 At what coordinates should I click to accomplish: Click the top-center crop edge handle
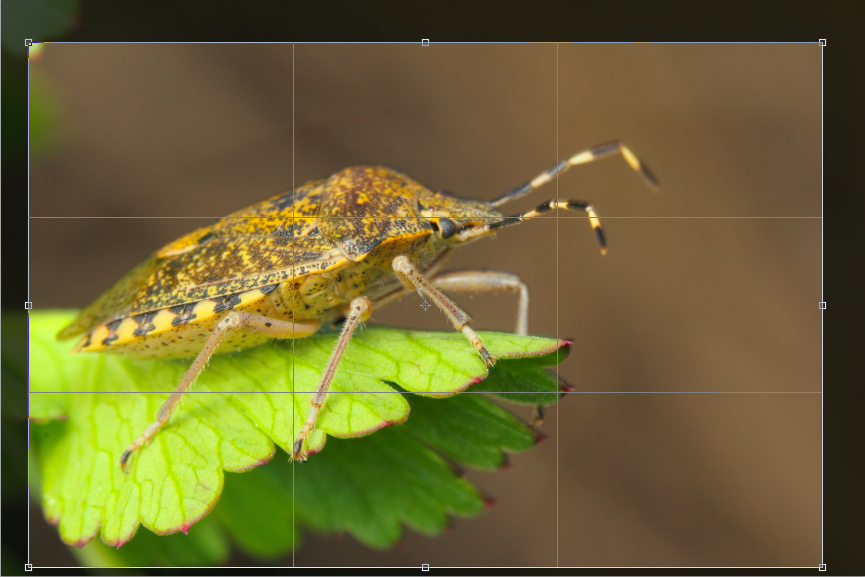click(425, 42)
